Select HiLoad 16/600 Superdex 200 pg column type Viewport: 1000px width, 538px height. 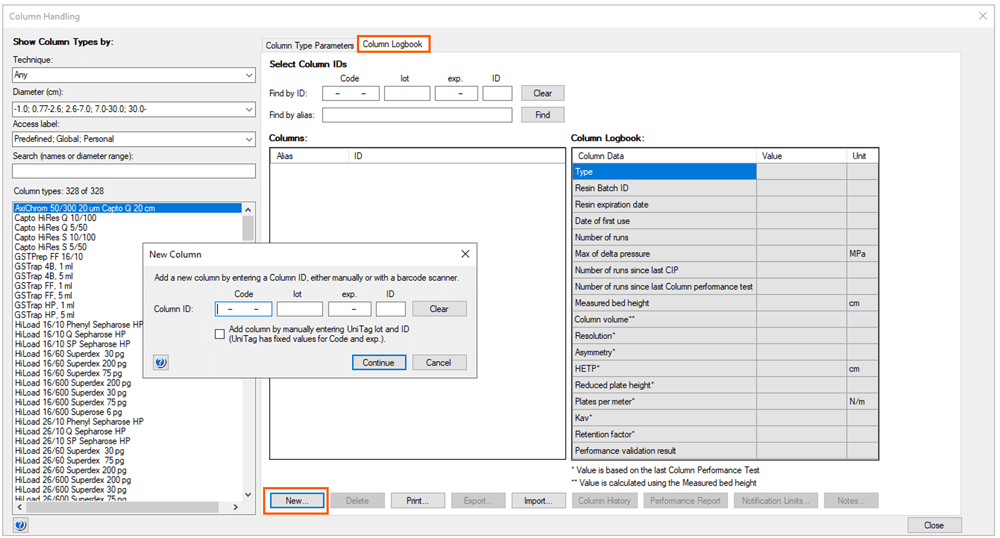tap(73, 383)
